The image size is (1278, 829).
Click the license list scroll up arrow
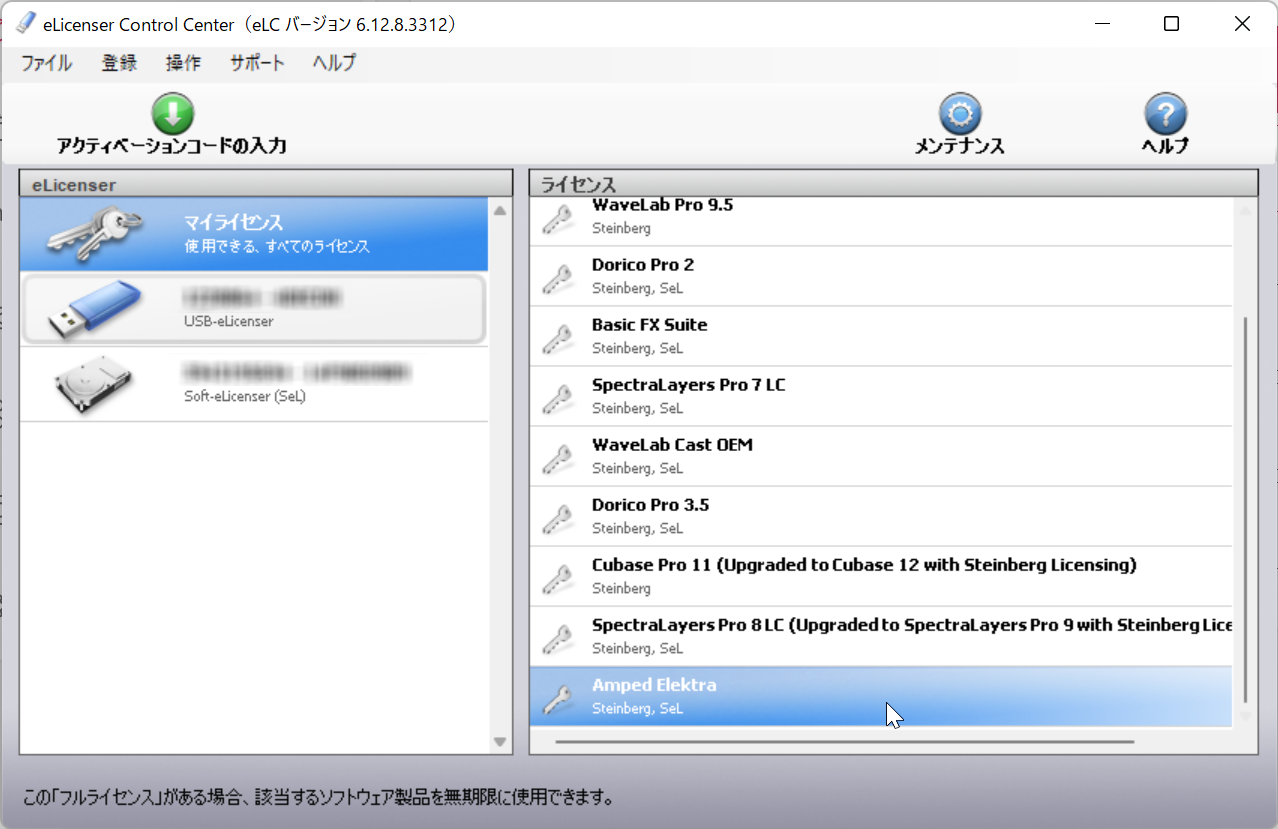1245,210
